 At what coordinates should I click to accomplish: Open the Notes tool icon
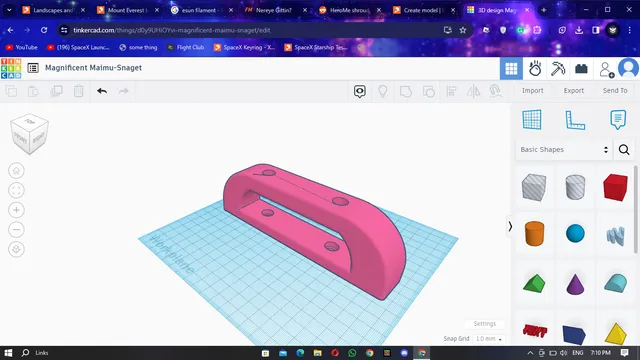(x=618, y=120)
